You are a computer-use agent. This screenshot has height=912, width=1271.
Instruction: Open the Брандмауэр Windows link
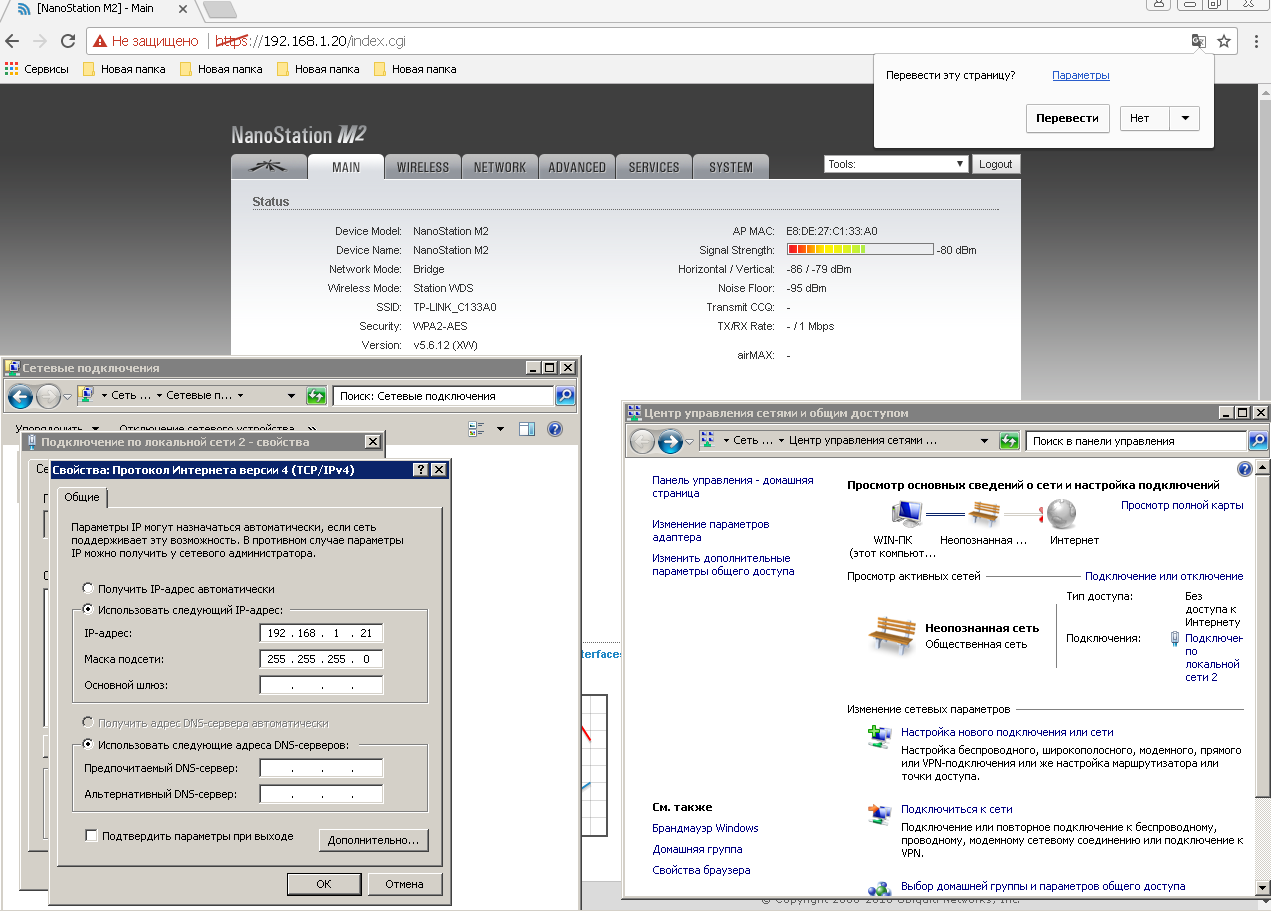[x=705, y=828]
